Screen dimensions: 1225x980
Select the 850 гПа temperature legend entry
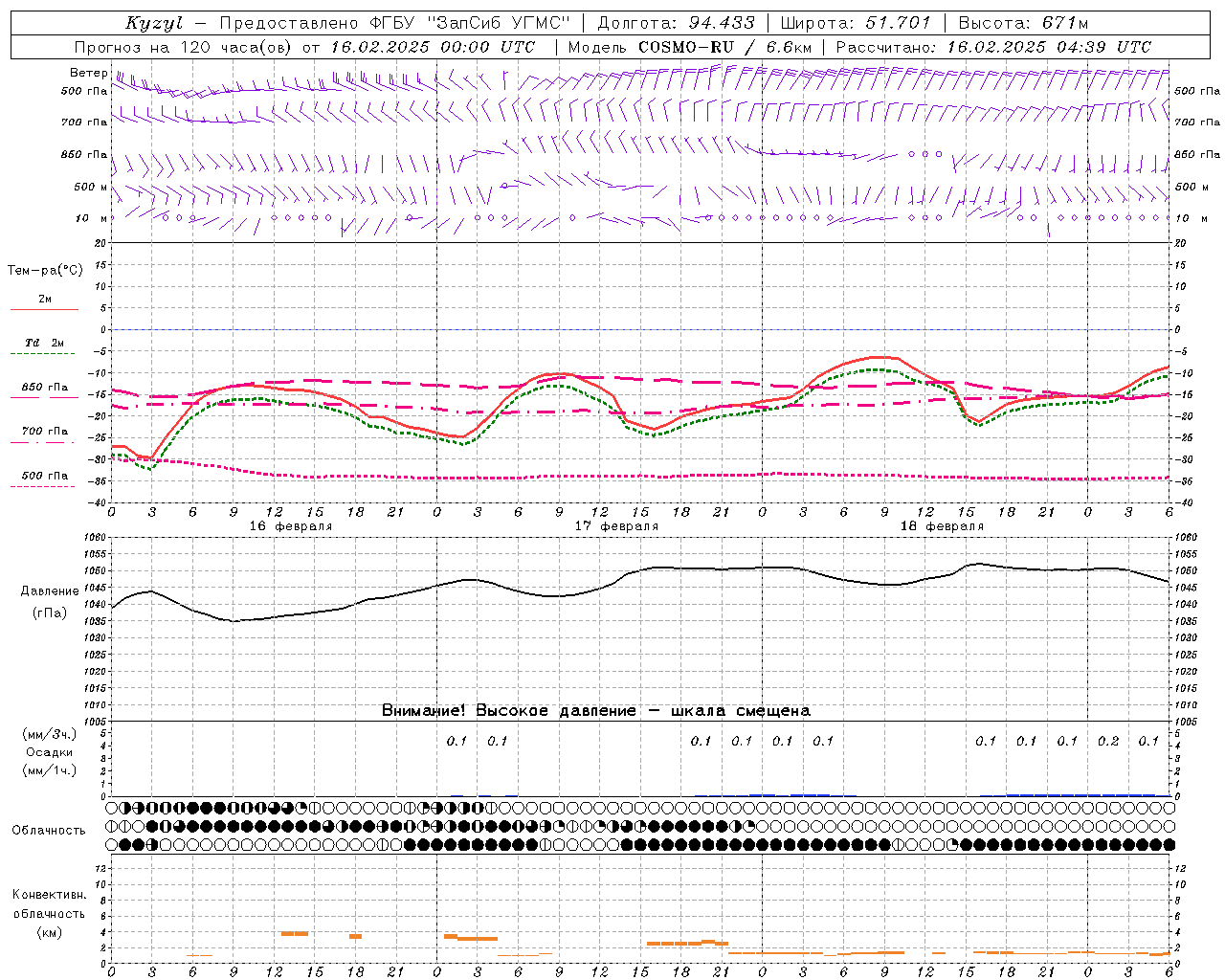click(45, 388)
